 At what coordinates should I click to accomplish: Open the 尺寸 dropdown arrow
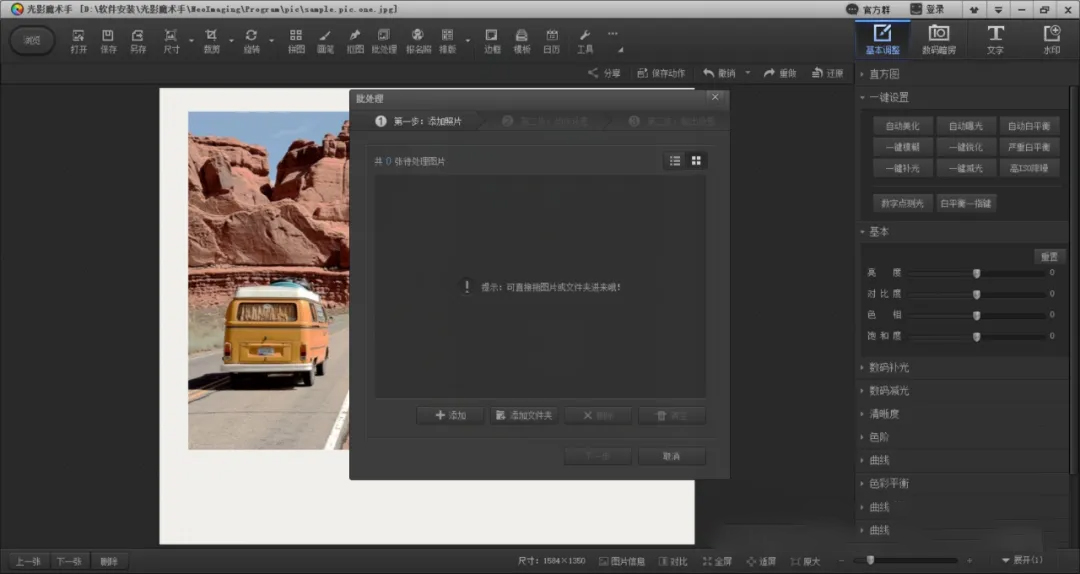pos(191,41)
